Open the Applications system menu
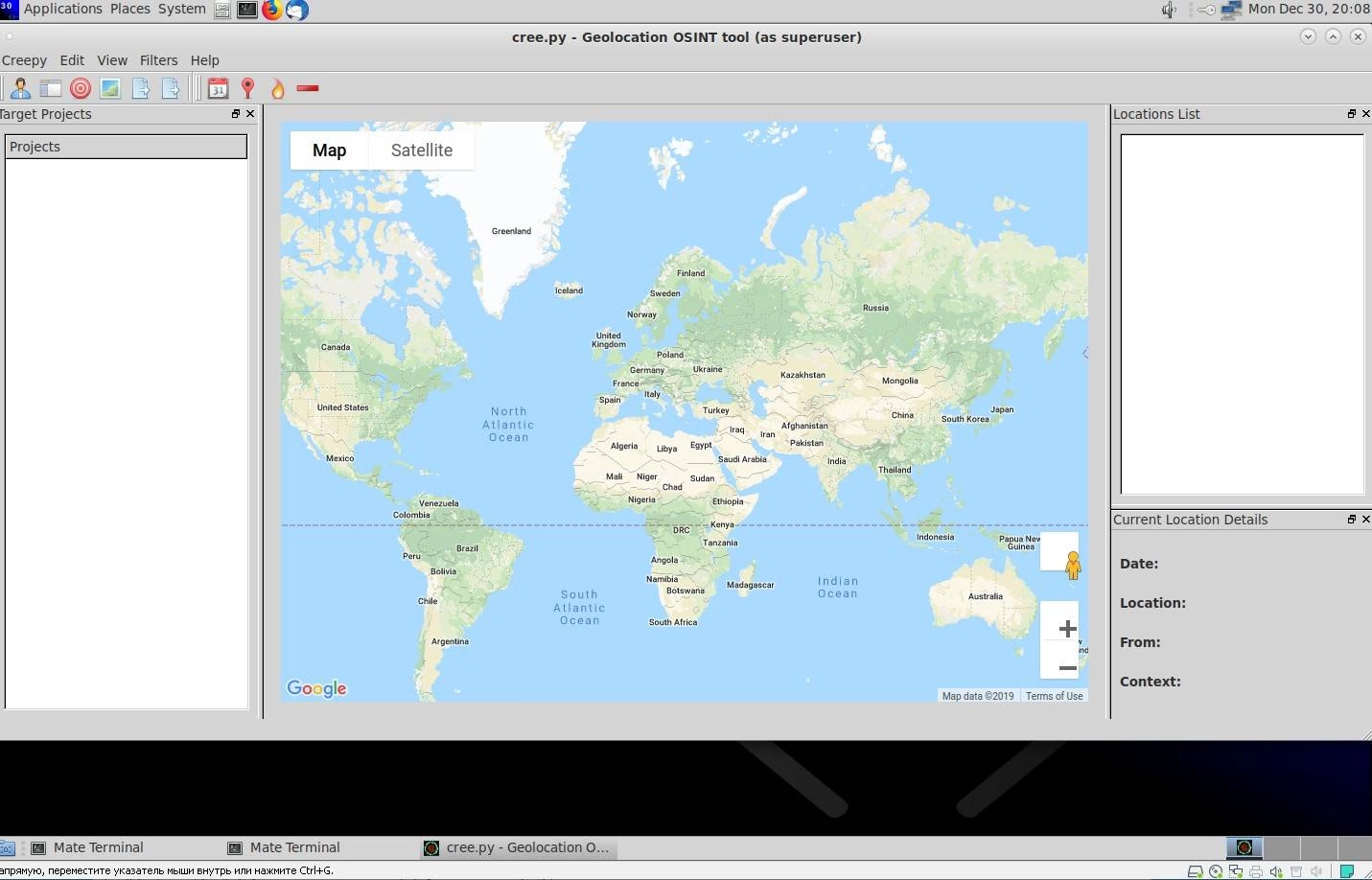 click(62, 10)
